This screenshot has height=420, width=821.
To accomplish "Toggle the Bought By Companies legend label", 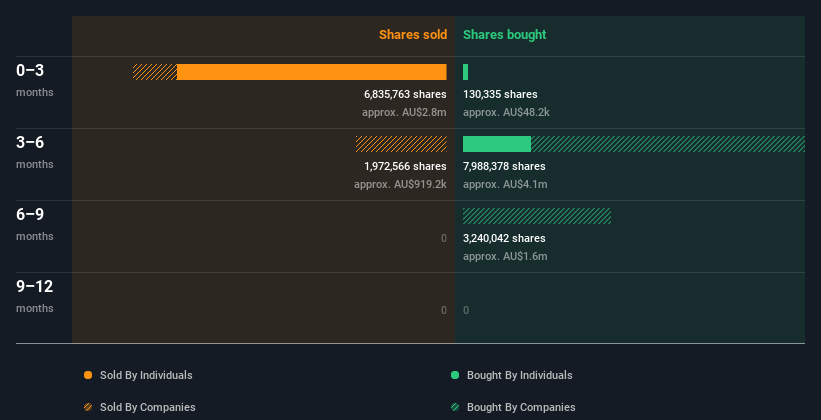I will 521,407.
